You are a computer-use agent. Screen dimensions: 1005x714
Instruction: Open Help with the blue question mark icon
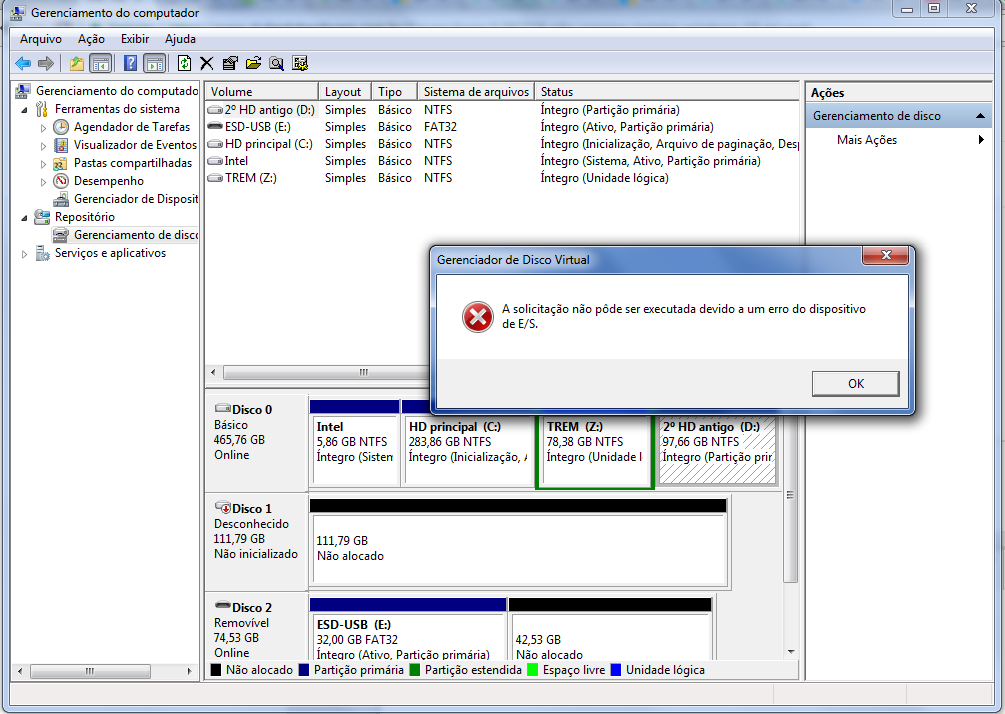(130, 63)
